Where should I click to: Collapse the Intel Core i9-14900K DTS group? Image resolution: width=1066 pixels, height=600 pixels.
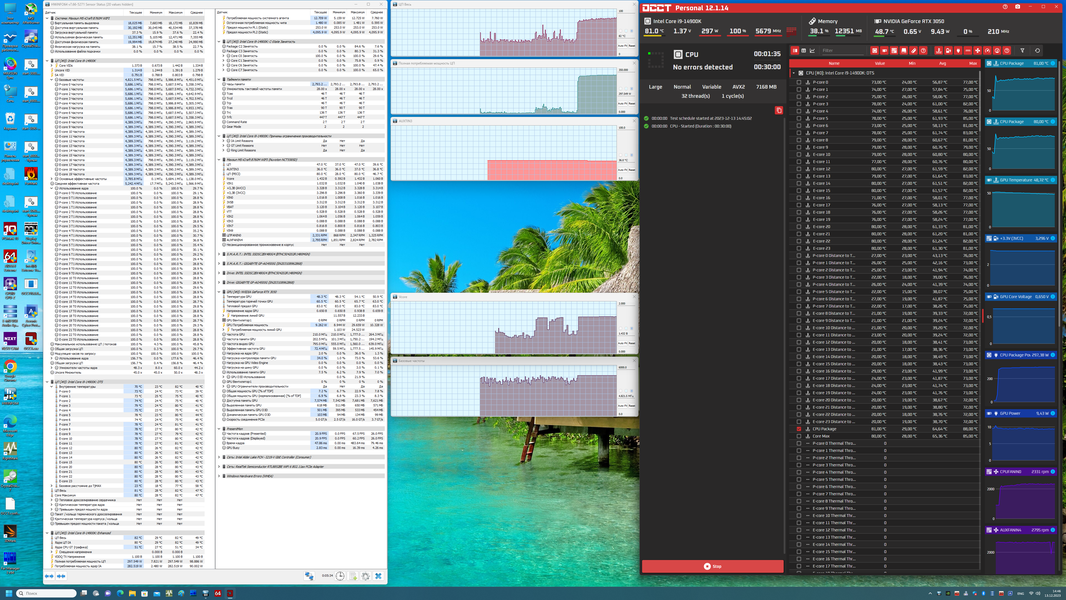(793, 73)
